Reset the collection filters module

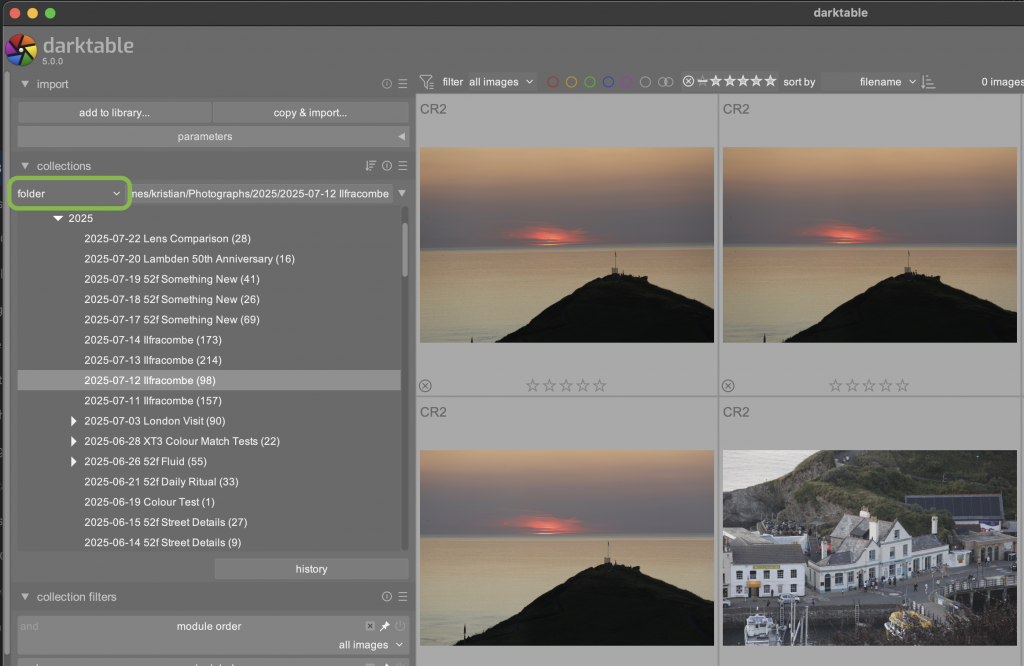[387, 597]
